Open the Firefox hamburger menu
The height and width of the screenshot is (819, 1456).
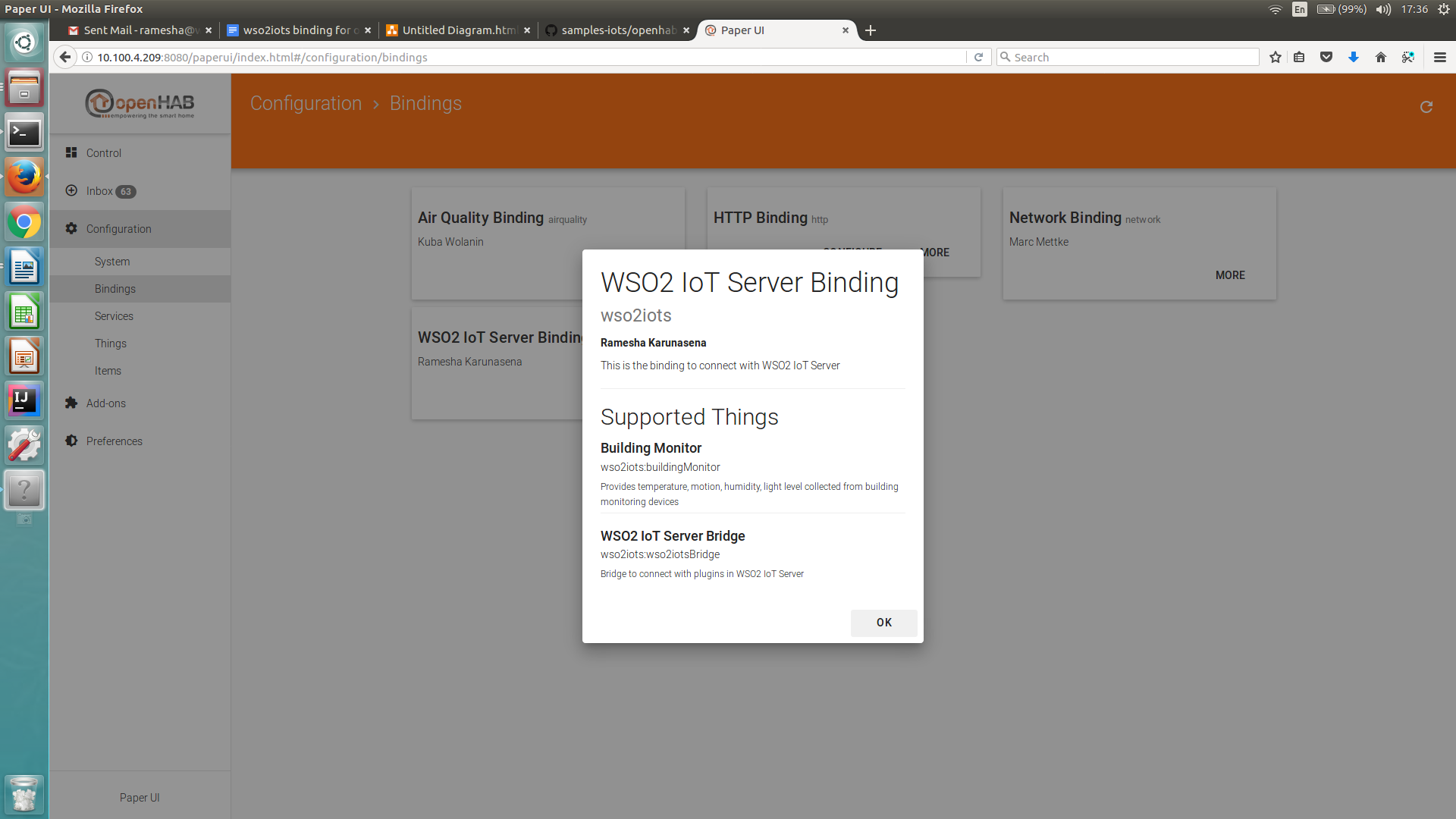point(1439,57)
